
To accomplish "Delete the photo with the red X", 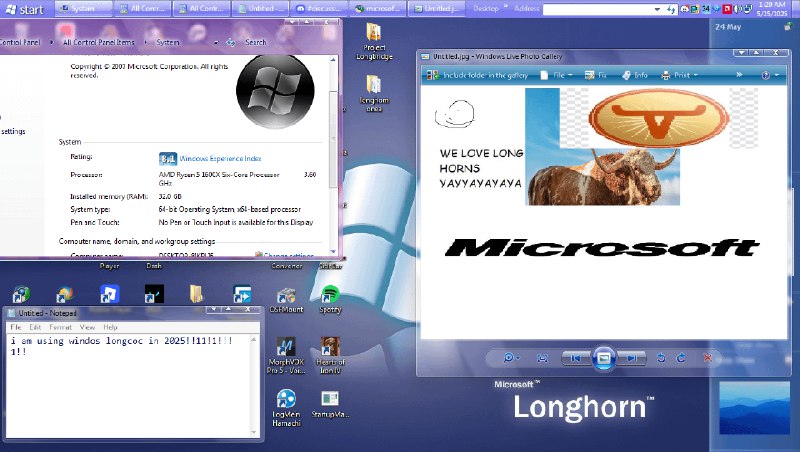I will (707, 358).
